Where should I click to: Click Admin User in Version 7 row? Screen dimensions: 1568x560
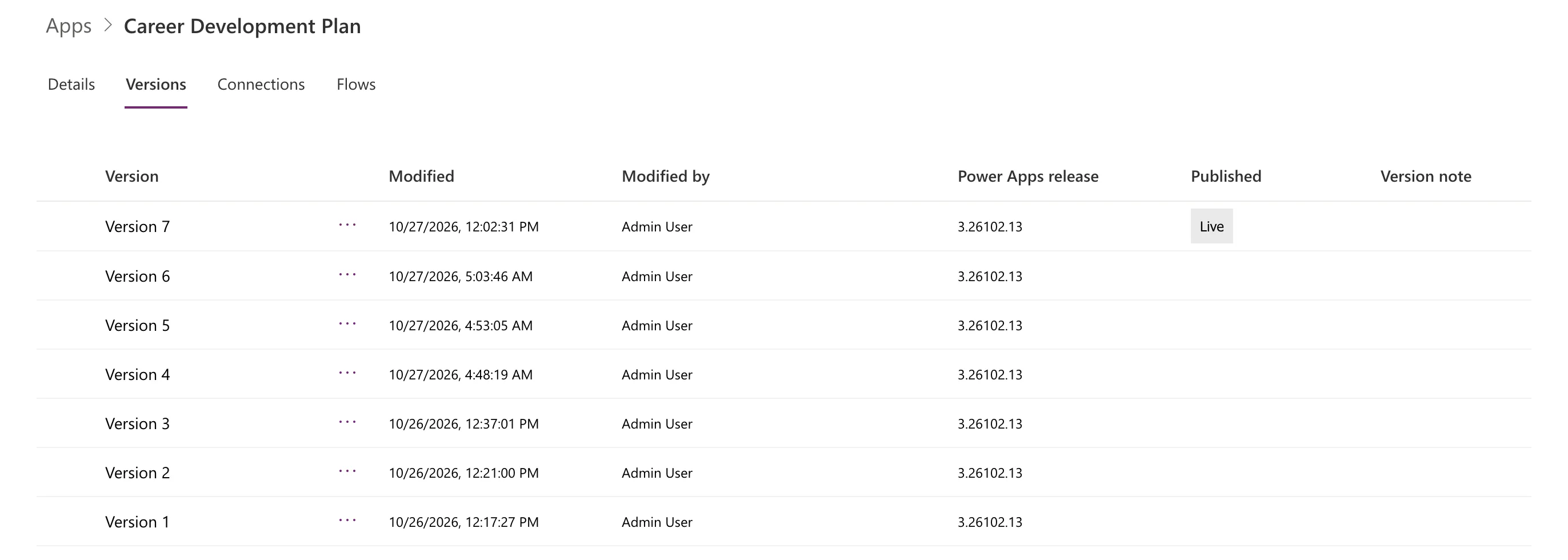tap(657, 227)
